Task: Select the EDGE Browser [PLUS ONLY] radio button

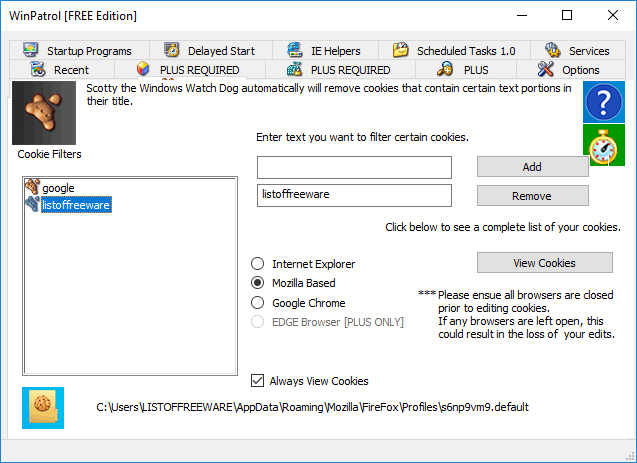Action: coord(258,322)
